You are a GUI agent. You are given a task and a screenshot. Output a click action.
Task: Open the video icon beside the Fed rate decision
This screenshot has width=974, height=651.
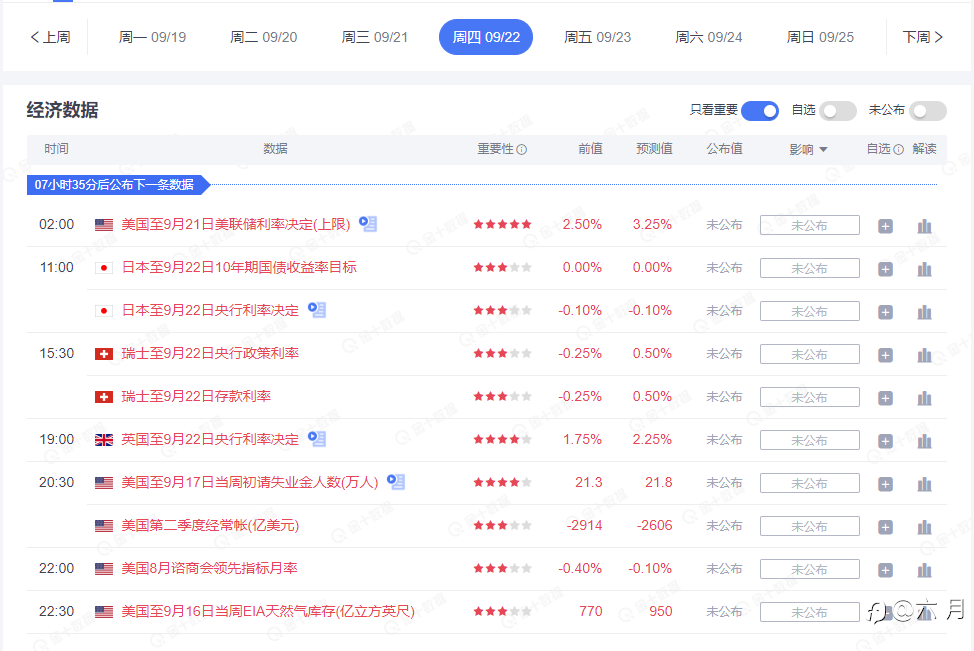click(368, 224)
